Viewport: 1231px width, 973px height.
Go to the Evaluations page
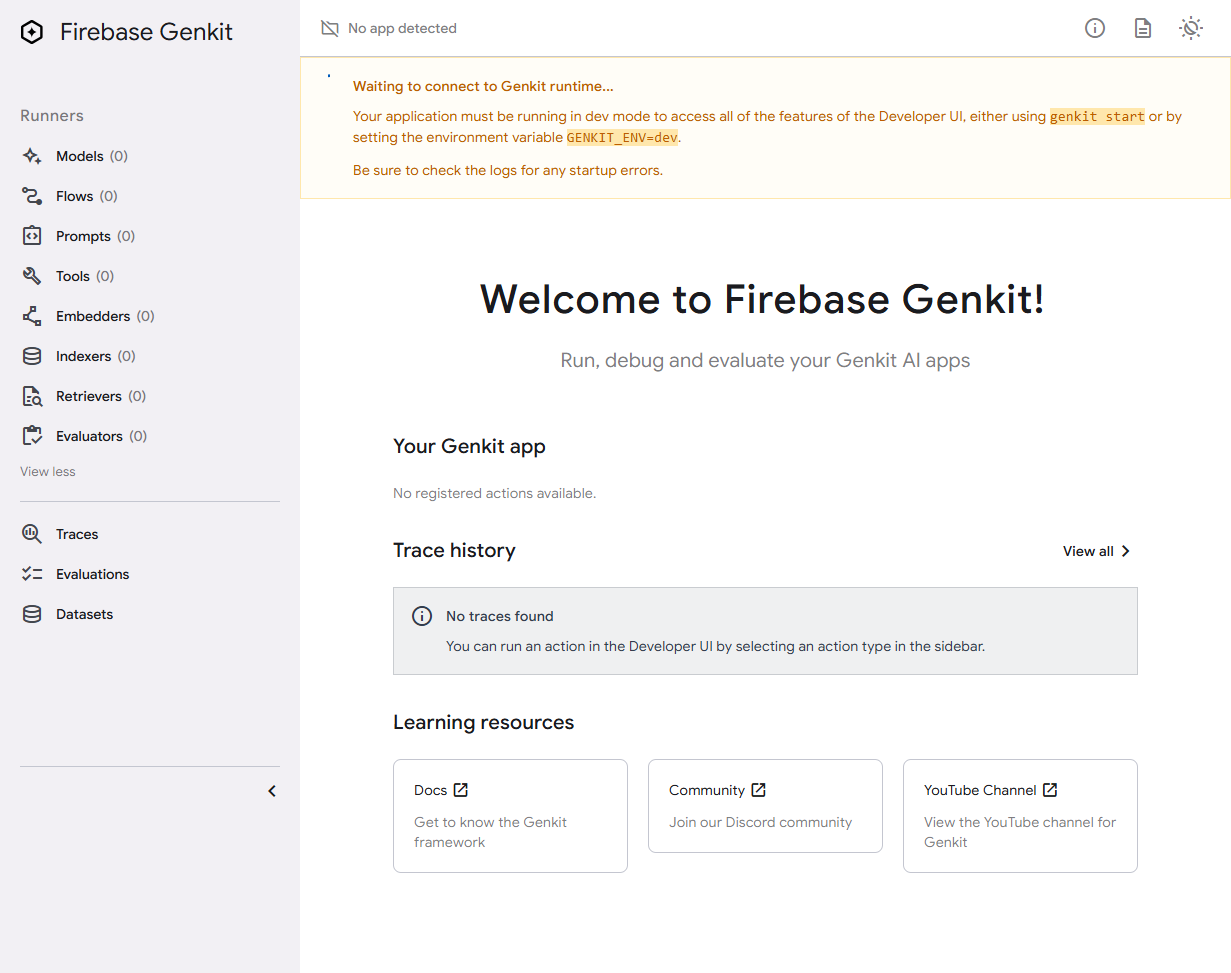point(92,574)
